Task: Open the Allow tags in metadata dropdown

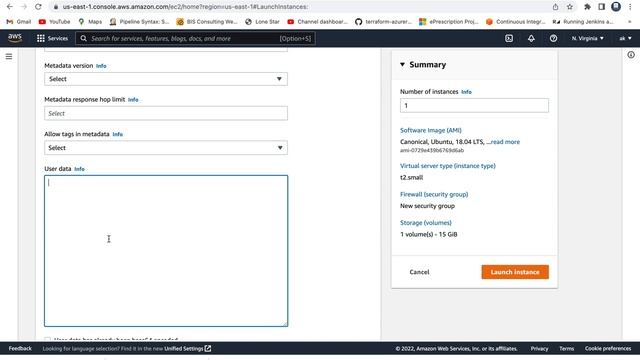Action: (x=166, y=148)
